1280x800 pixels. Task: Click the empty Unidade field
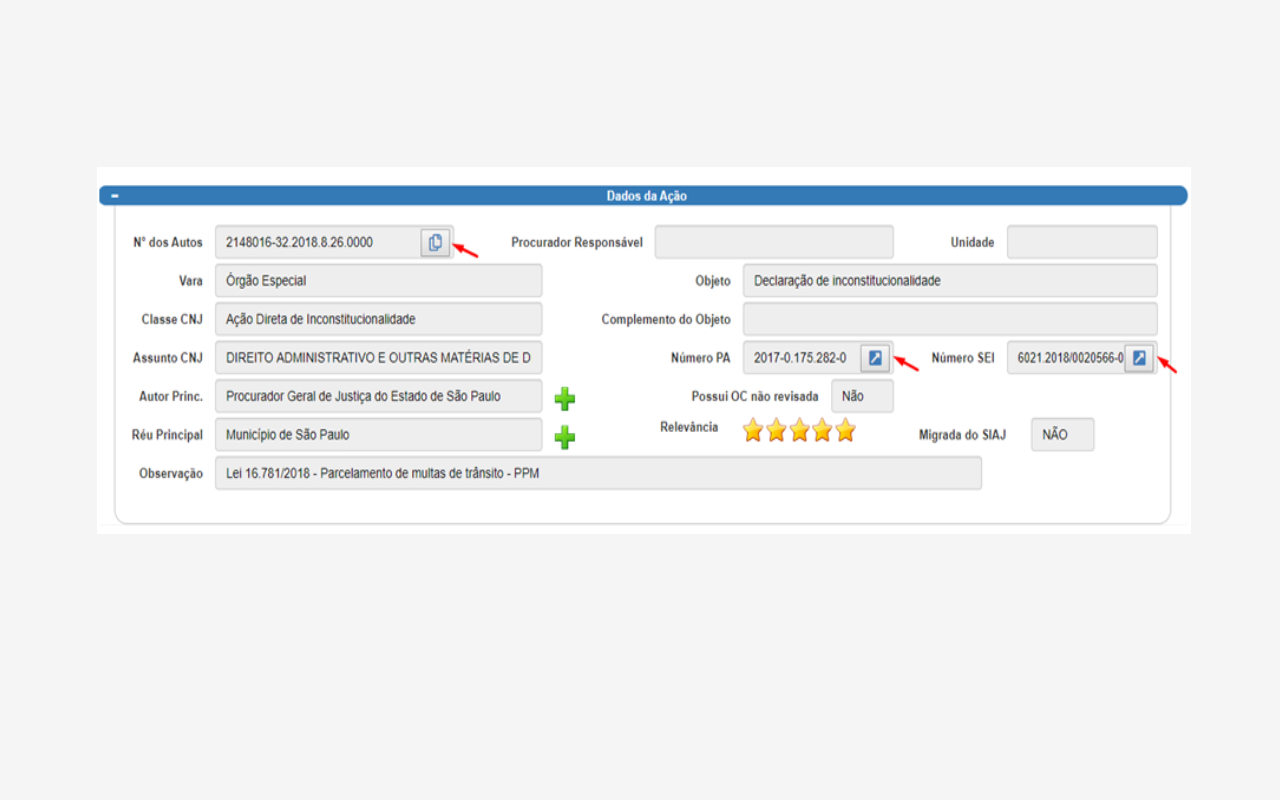click(x=1082, y=242)
